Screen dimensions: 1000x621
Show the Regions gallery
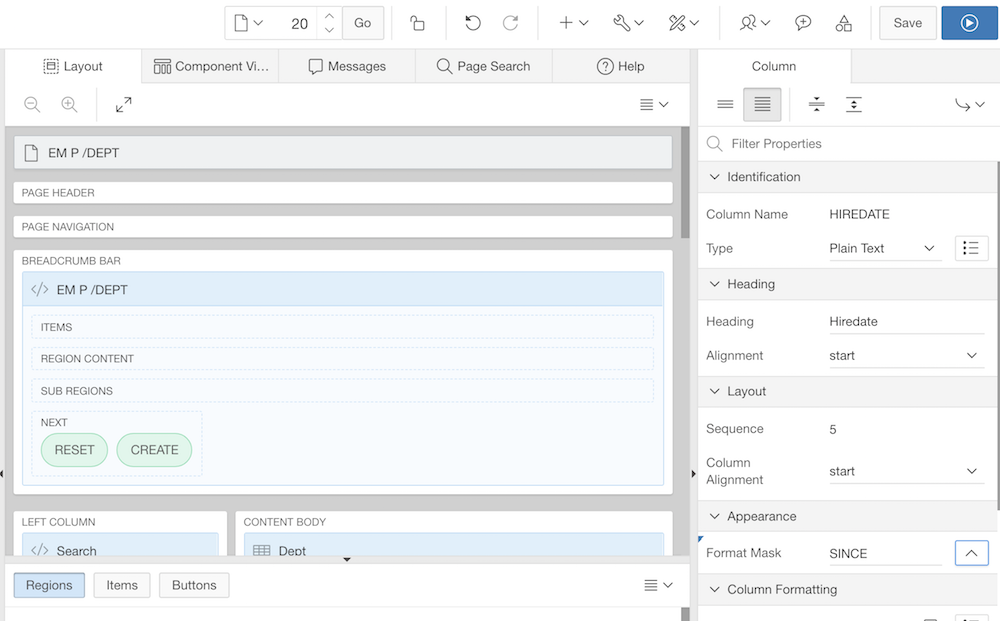[x=49, y=585]
